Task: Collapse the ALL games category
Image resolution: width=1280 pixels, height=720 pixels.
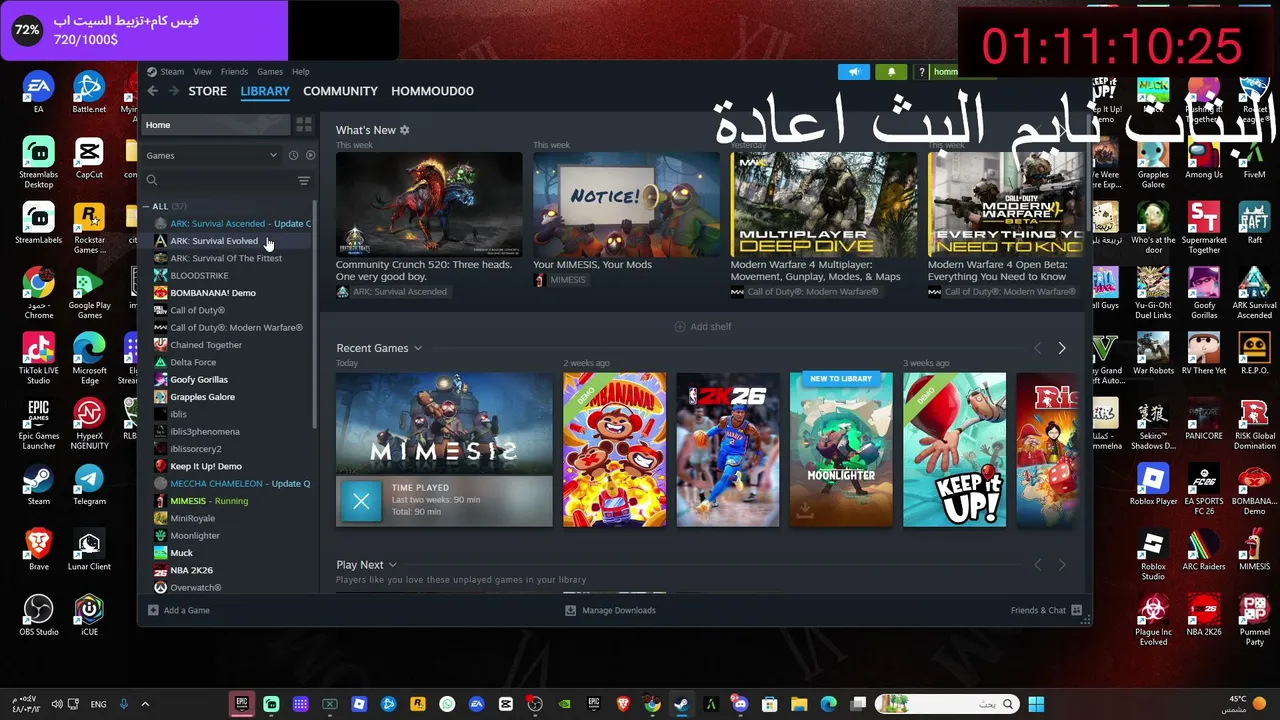Action: [x=146, y=206]
